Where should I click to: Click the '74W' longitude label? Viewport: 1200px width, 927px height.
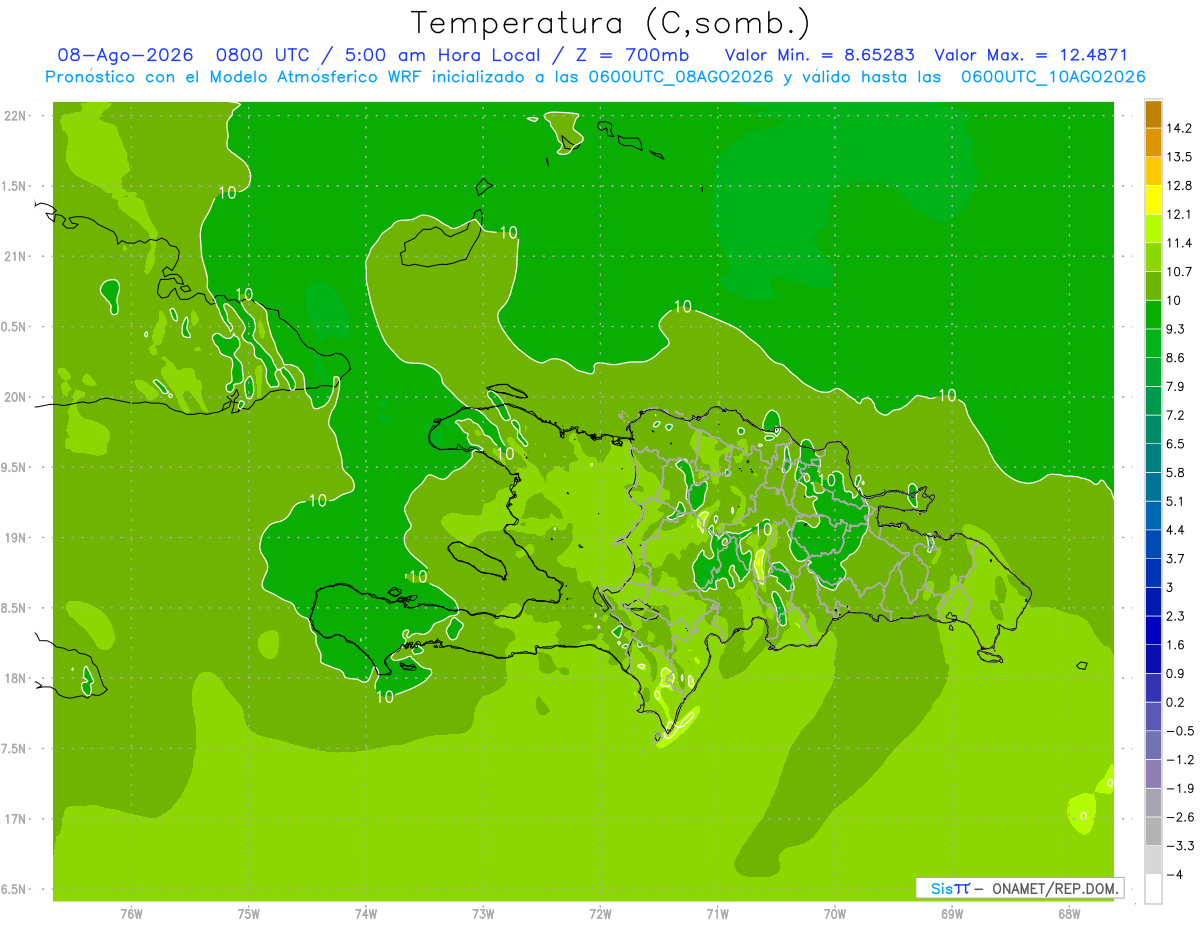click(x=366, y=913)
